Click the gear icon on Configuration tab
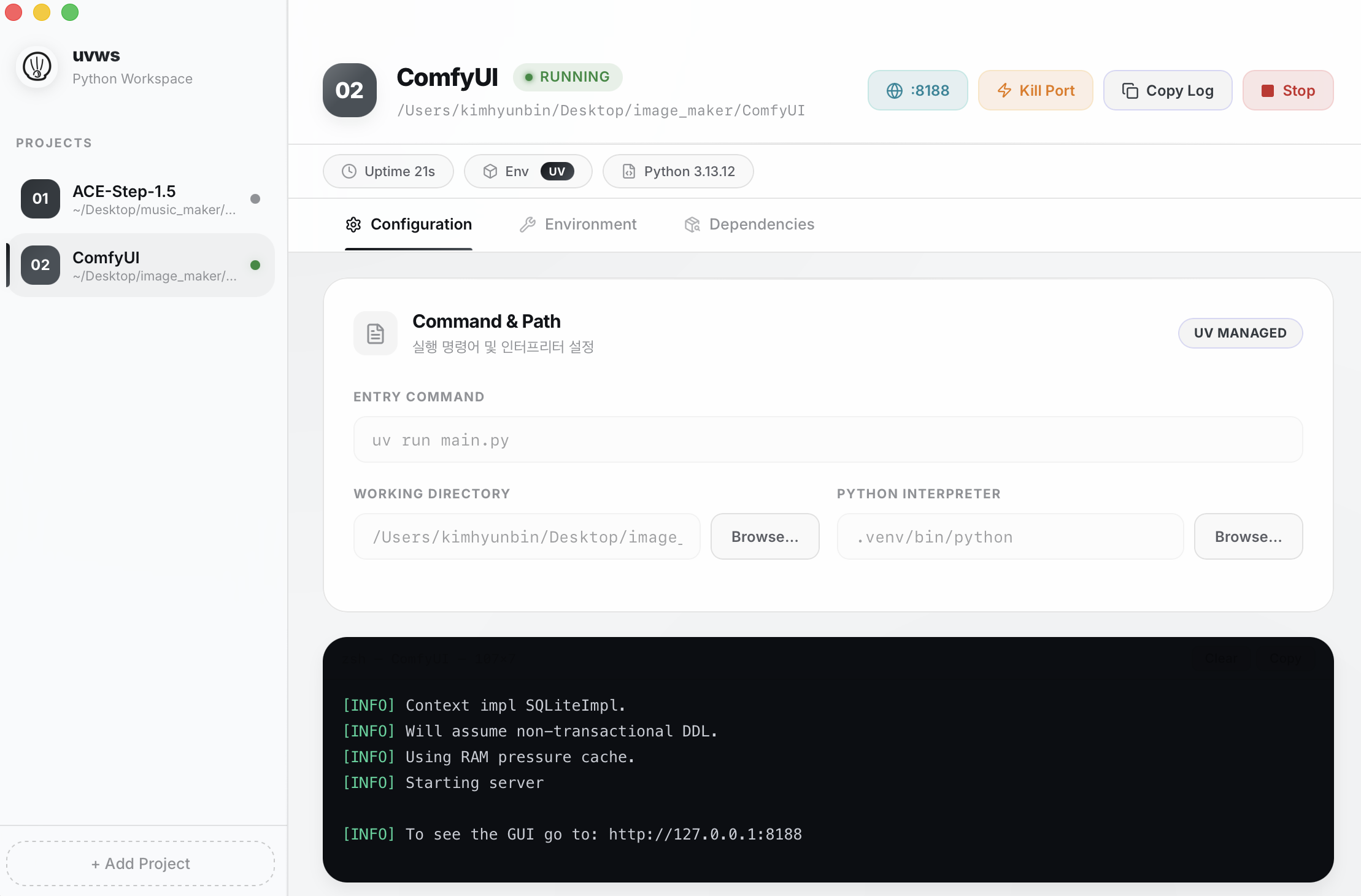Image resolution: width=1361 pixels, height=896 pixels. click(353, 225)
